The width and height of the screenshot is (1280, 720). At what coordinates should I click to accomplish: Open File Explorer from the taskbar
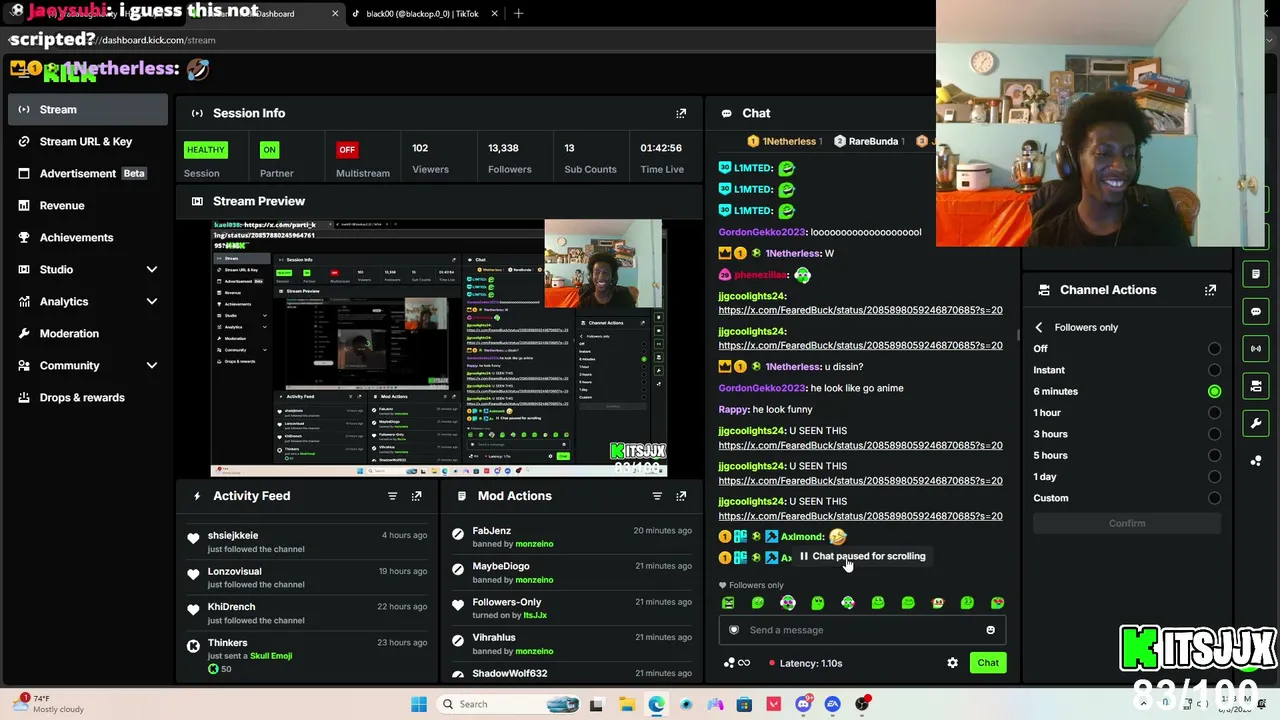click(x=627, y=704)
